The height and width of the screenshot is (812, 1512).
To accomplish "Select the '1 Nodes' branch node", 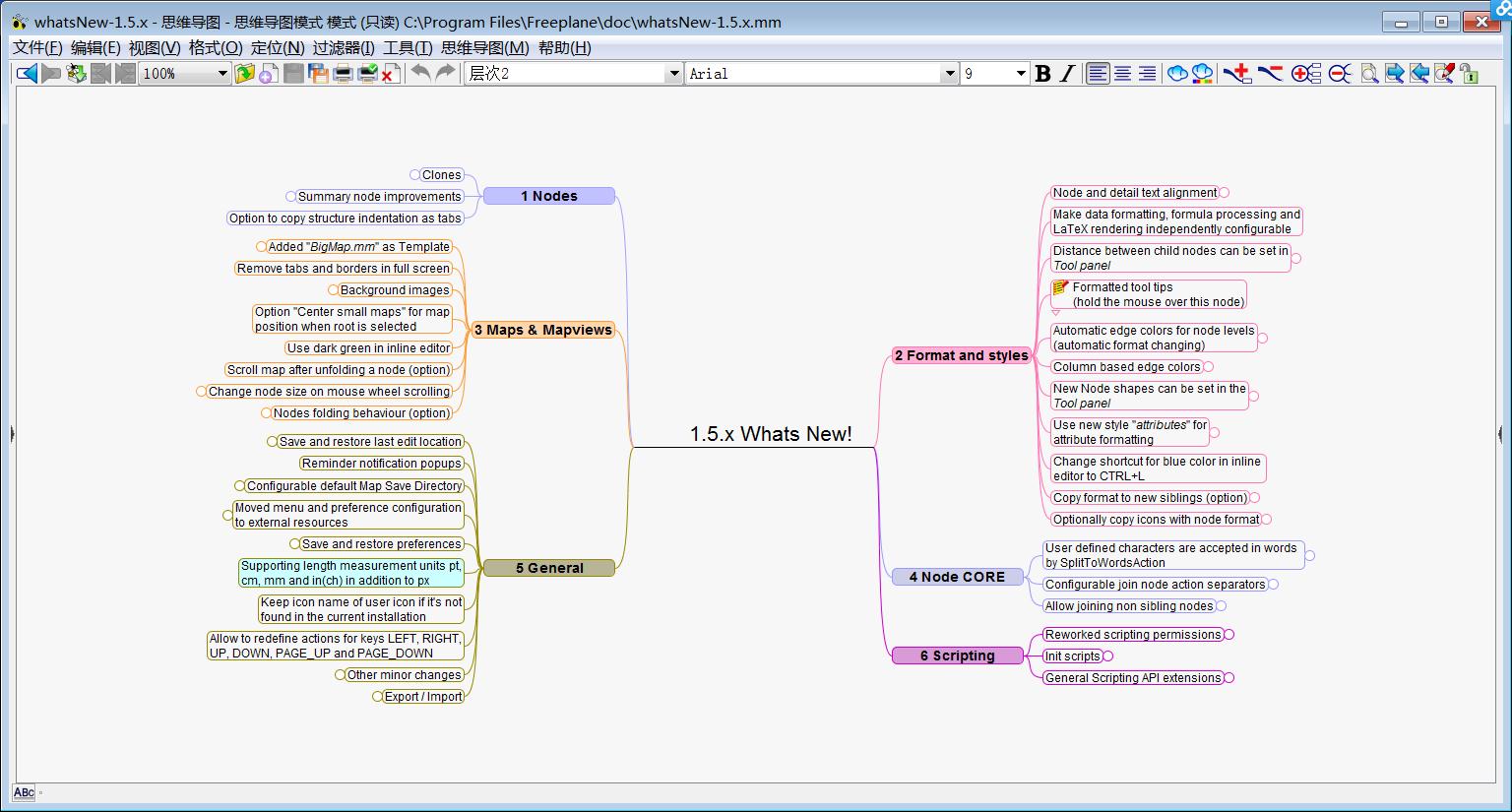I will pyautogui.click(x=549, y=196).
